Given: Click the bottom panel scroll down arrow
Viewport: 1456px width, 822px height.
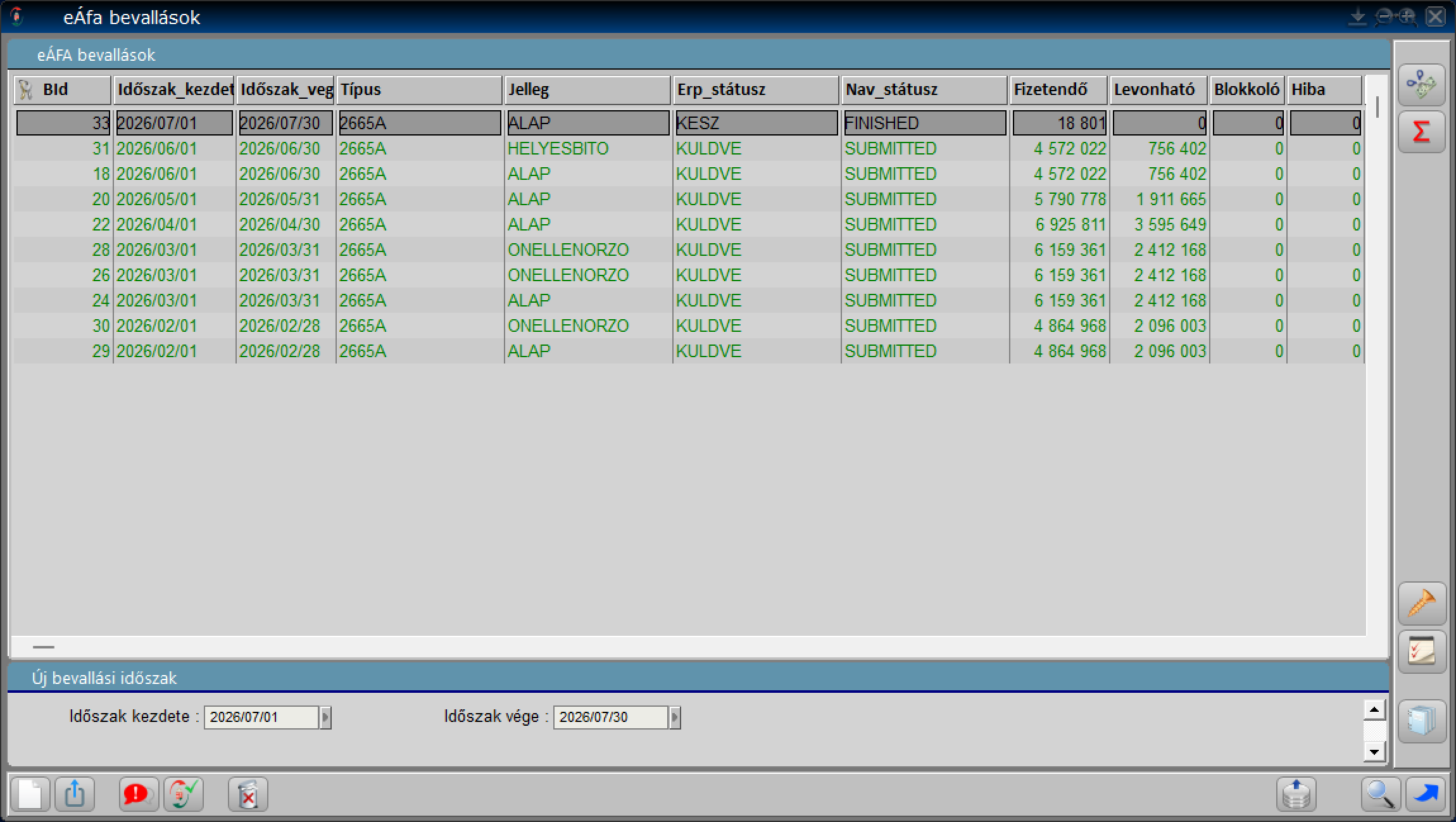Looking at the screenshot, I should tap(1374, 752).
